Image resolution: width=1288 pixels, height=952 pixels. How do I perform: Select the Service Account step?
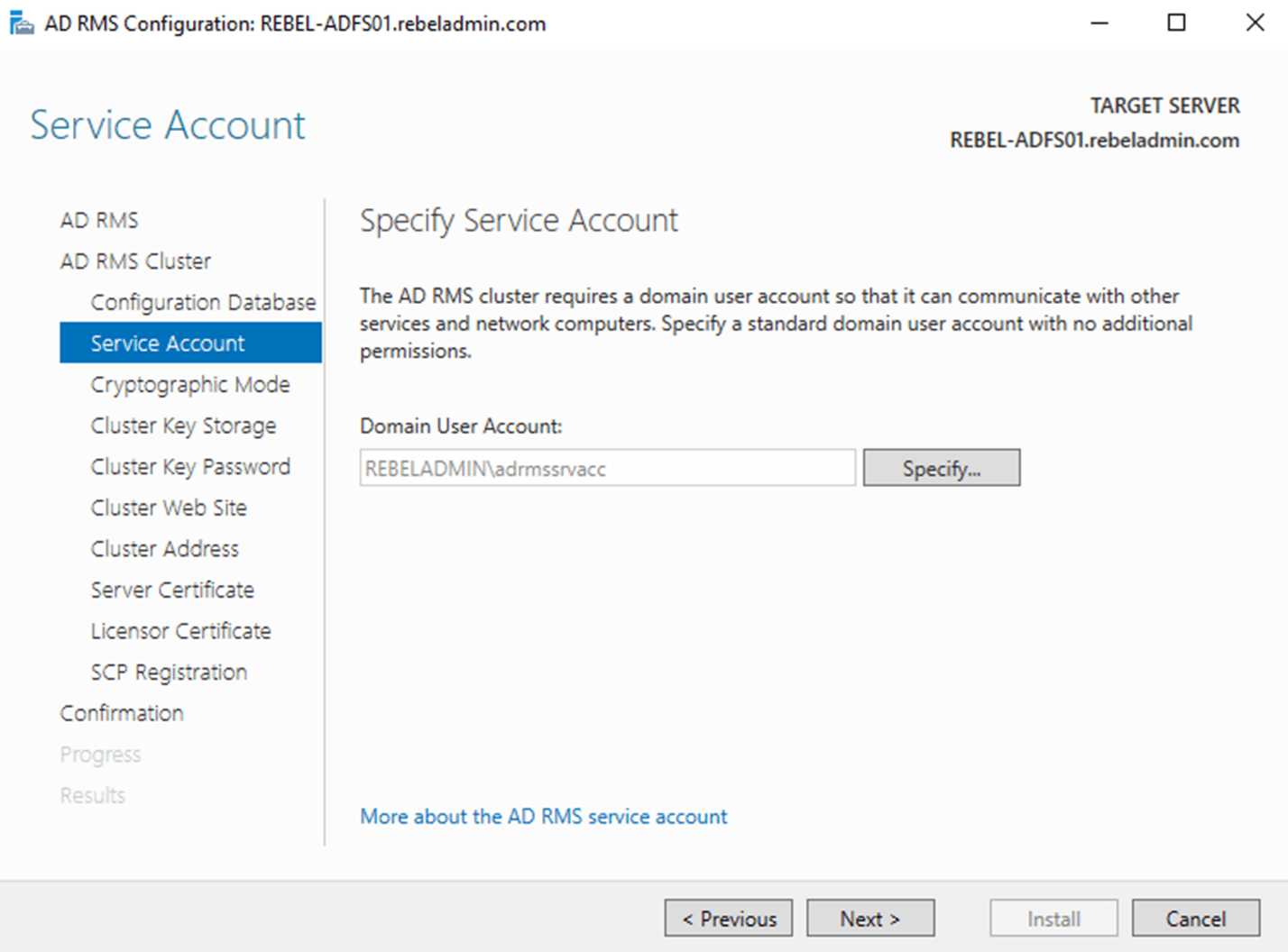coord(168,343)
